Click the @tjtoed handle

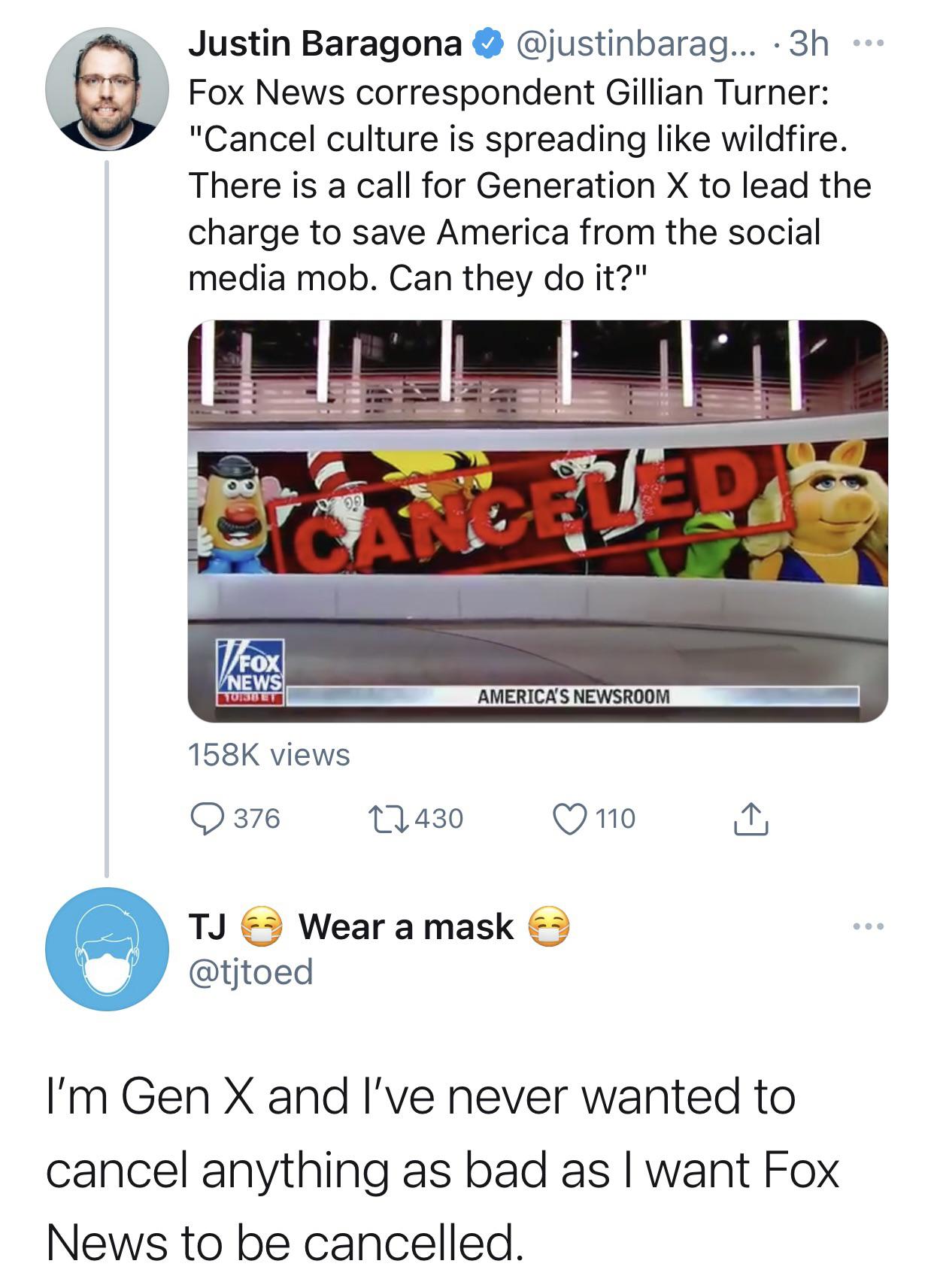(250, 971)
